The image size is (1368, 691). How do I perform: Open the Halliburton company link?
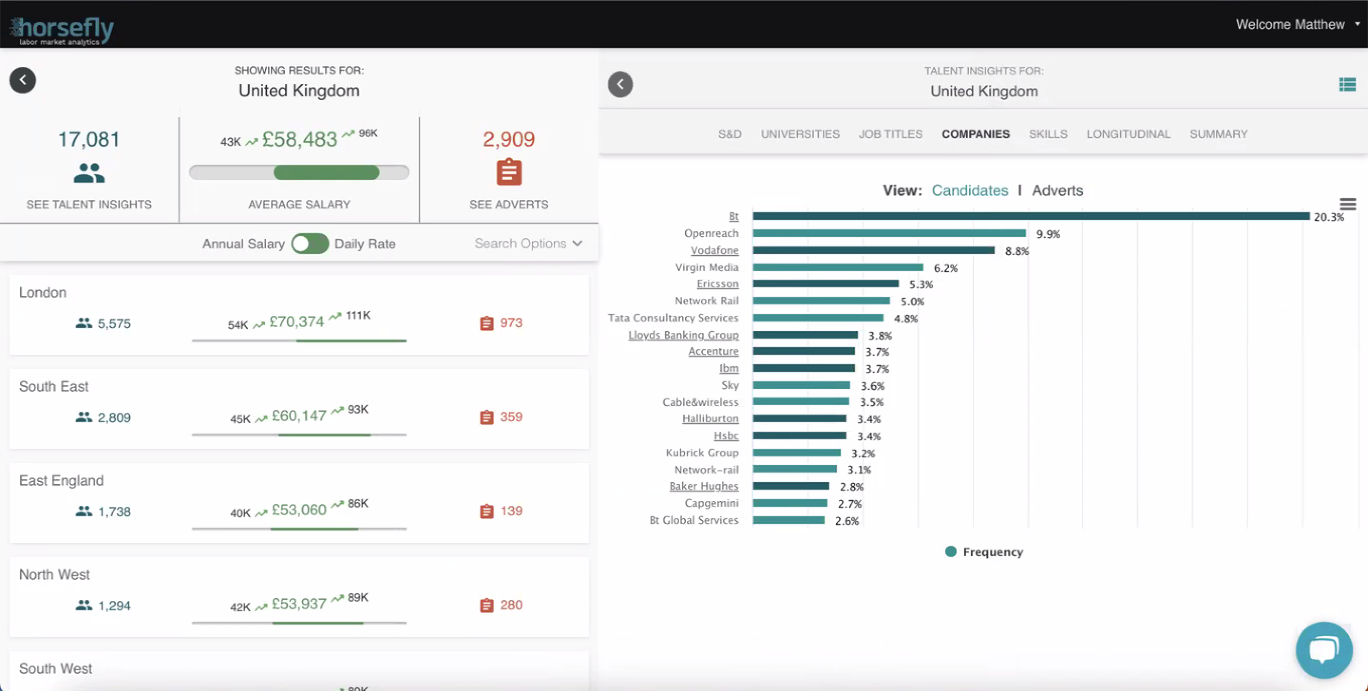711,419
